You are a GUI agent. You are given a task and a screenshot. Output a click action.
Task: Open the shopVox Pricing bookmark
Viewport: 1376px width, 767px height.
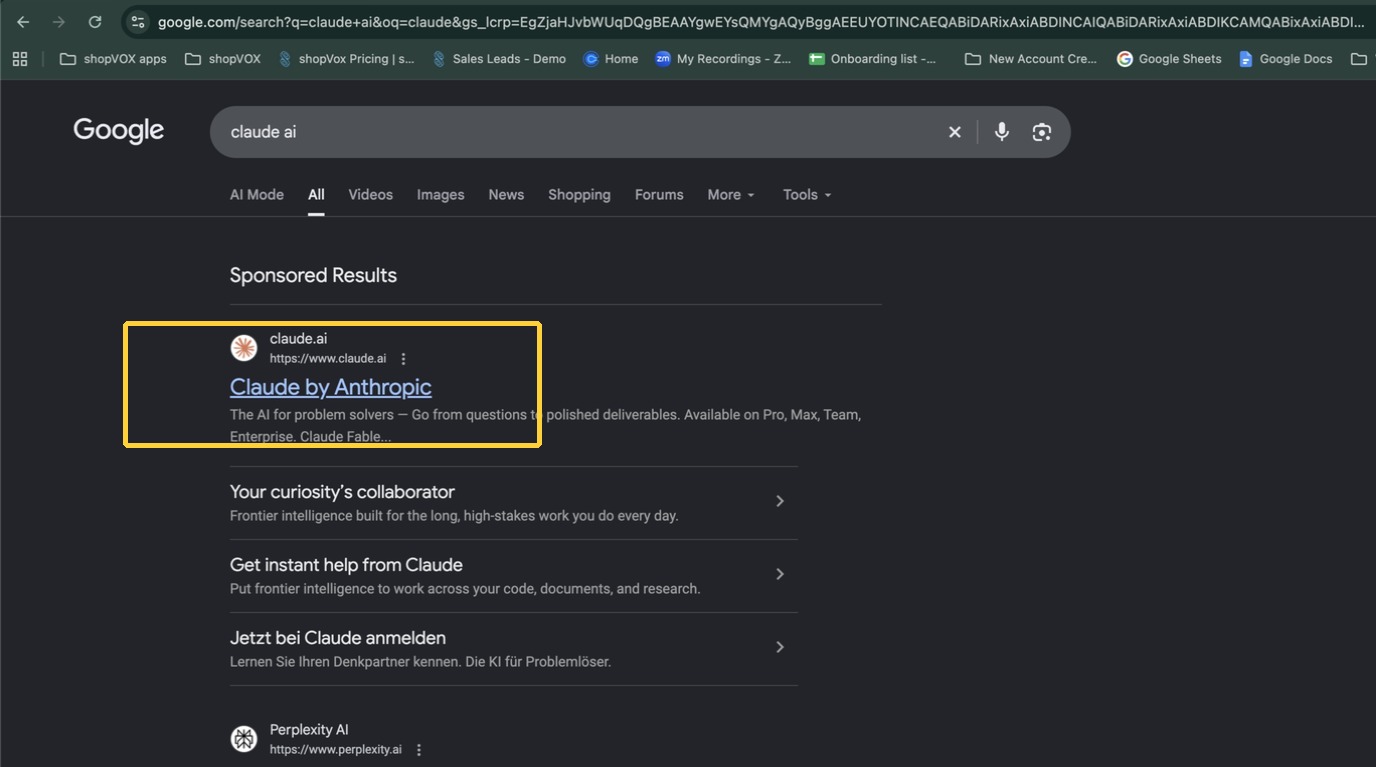tap(346, 59)
